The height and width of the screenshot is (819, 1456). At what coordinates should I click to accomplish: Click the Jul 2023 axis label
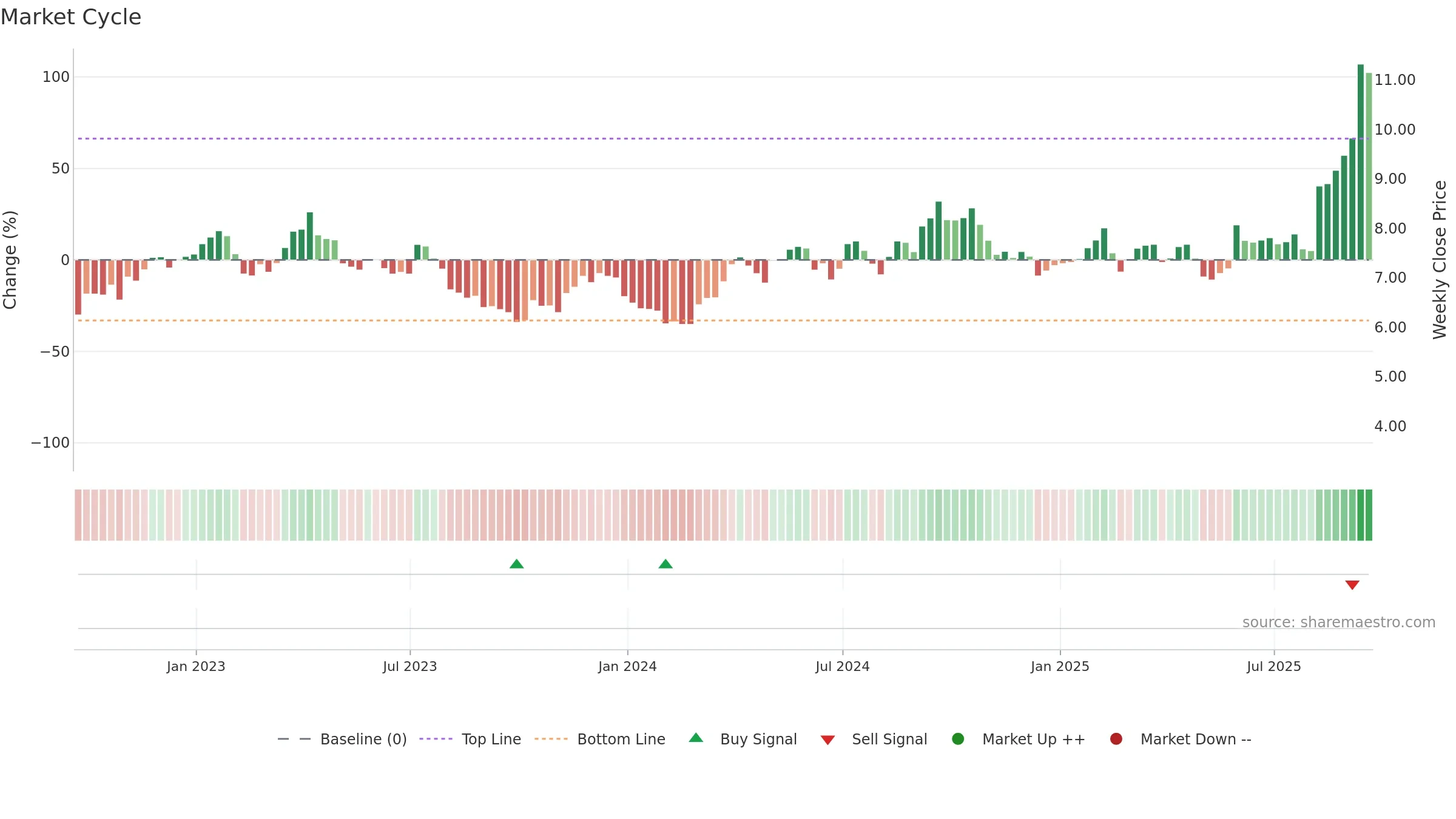[410, 666]
